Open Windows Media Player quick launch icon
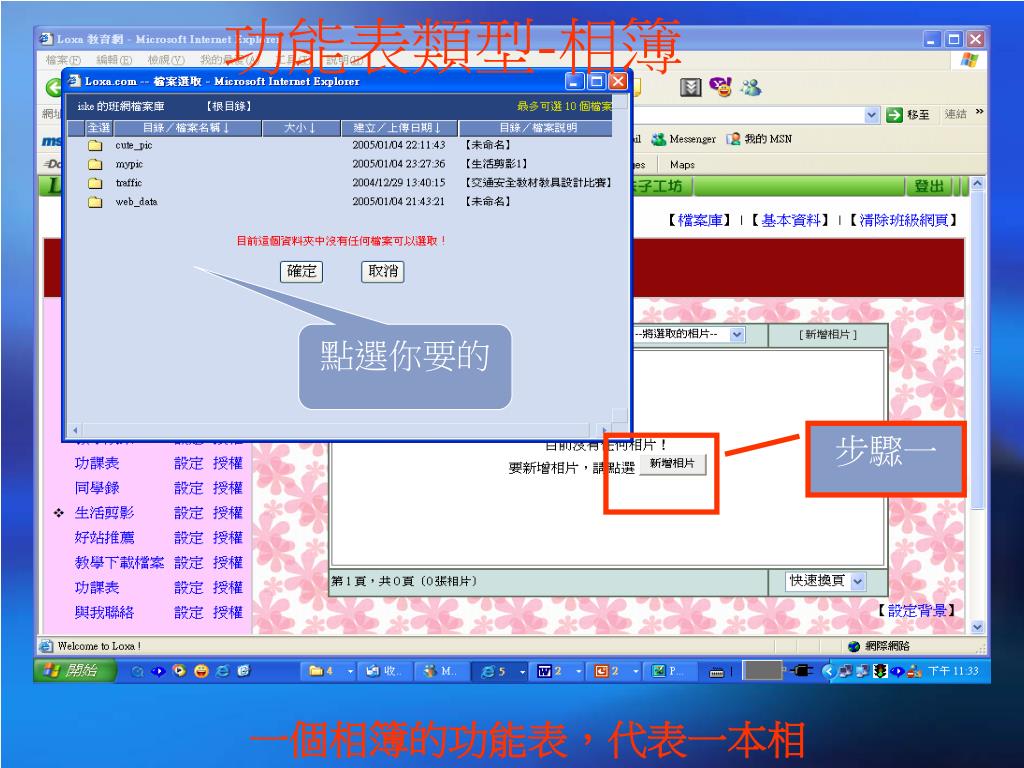 click(x=179, y=671)
